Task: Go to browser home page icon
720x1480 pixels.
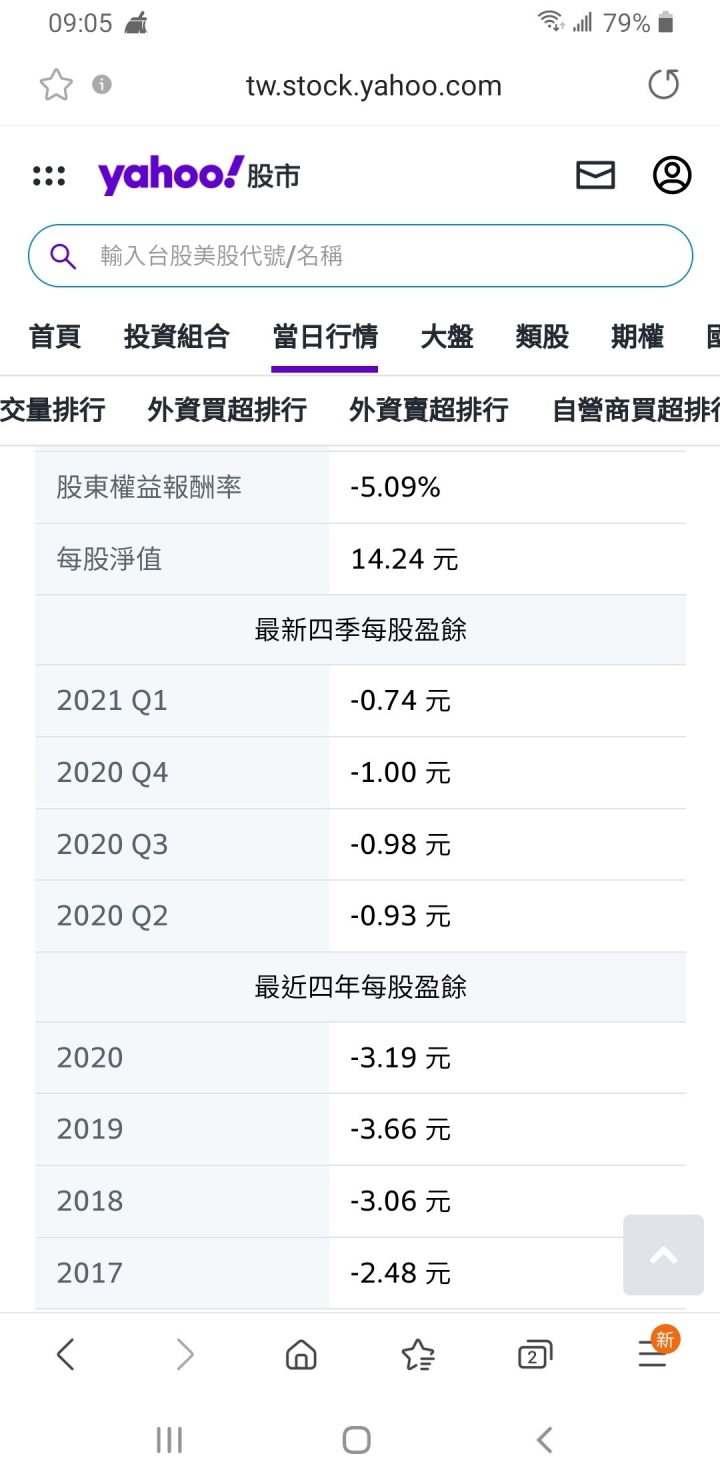Action: coord(301,1355)
